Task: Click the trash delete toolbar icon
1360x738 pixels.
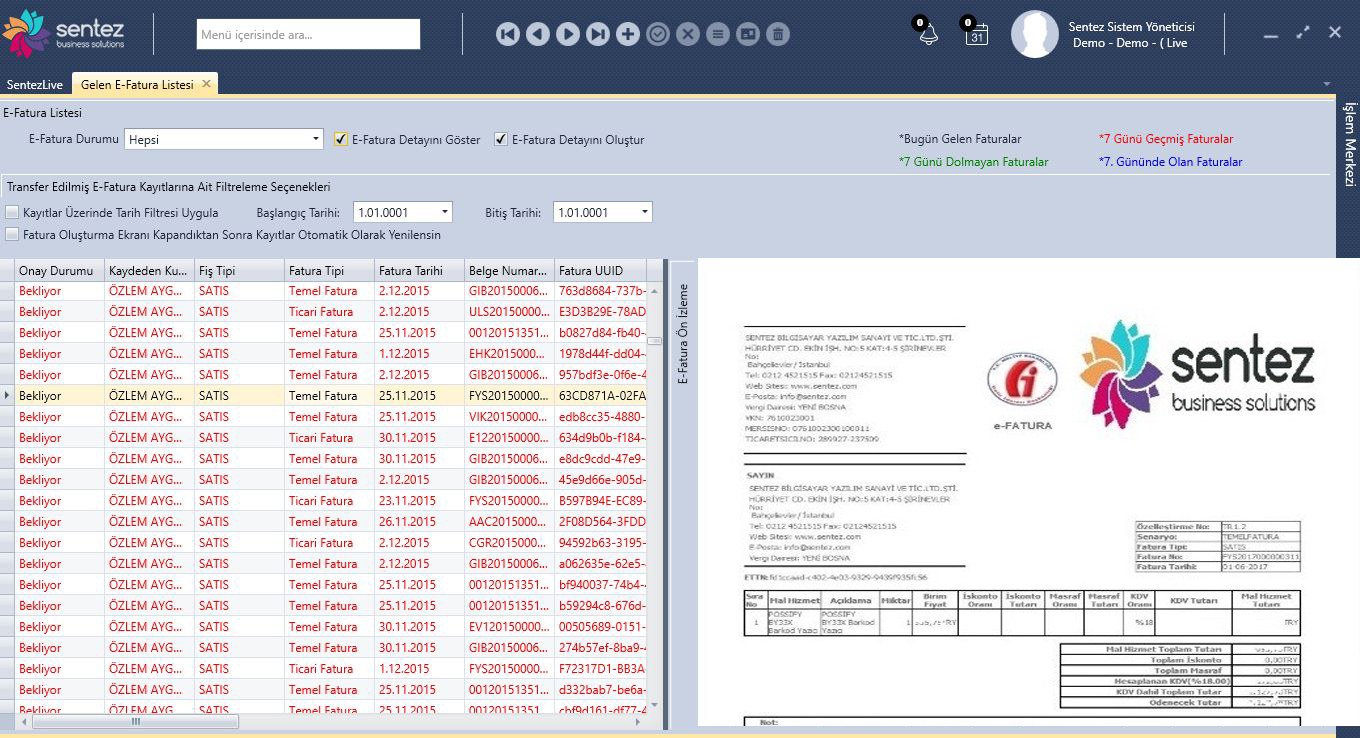Action: pos(777,34)
